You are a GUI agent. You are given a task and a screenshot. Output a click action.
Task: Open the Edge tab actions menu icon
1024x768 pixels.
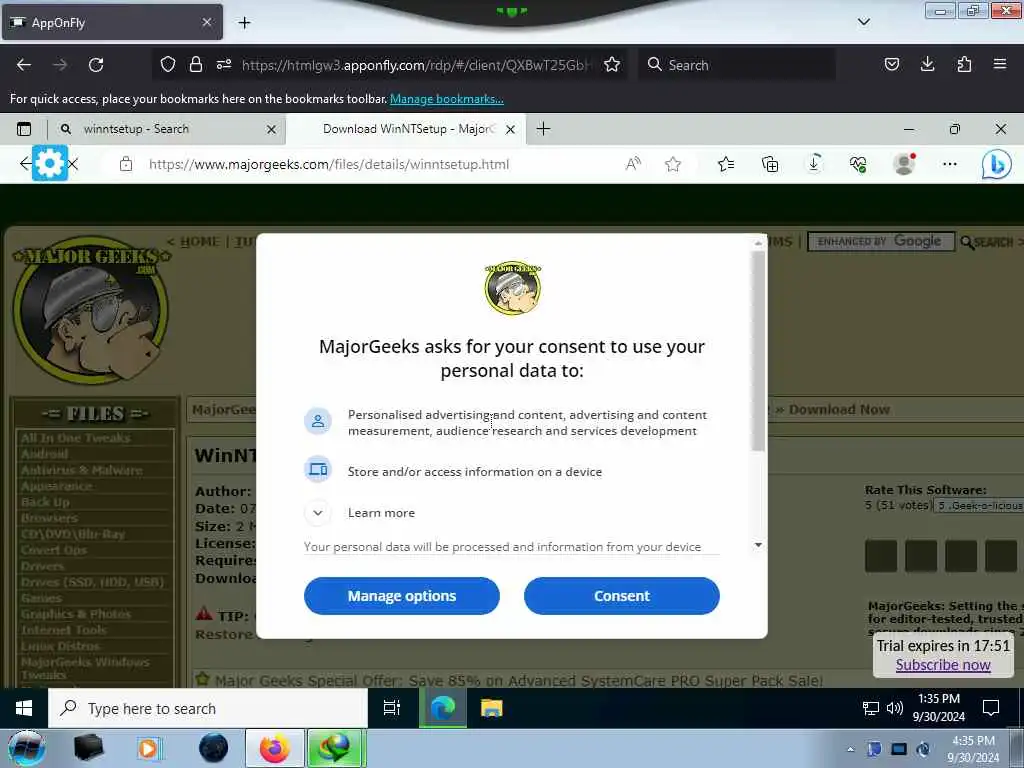click(x=24, y=129)
